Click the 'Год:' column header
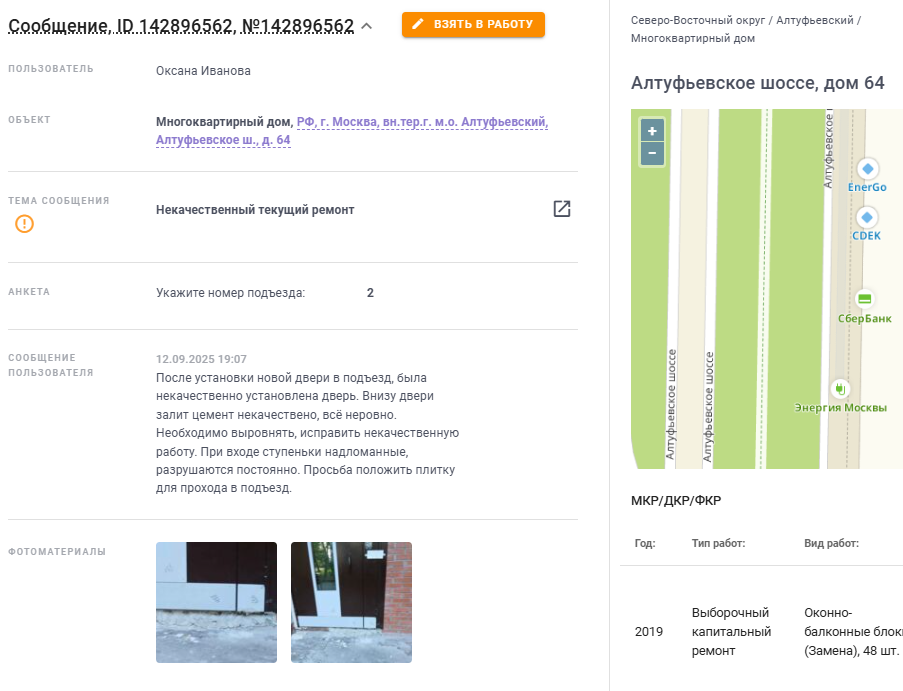The width and height of the screenshot is (903, 691). (645, 543)
